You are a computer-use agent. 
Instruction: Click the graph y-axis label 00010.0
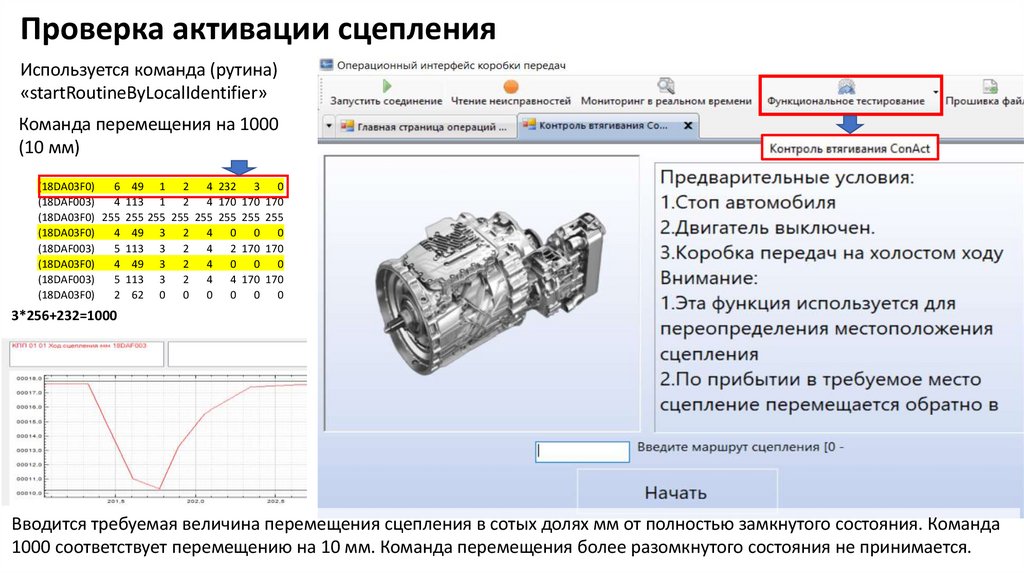click(x=29, y=493)
